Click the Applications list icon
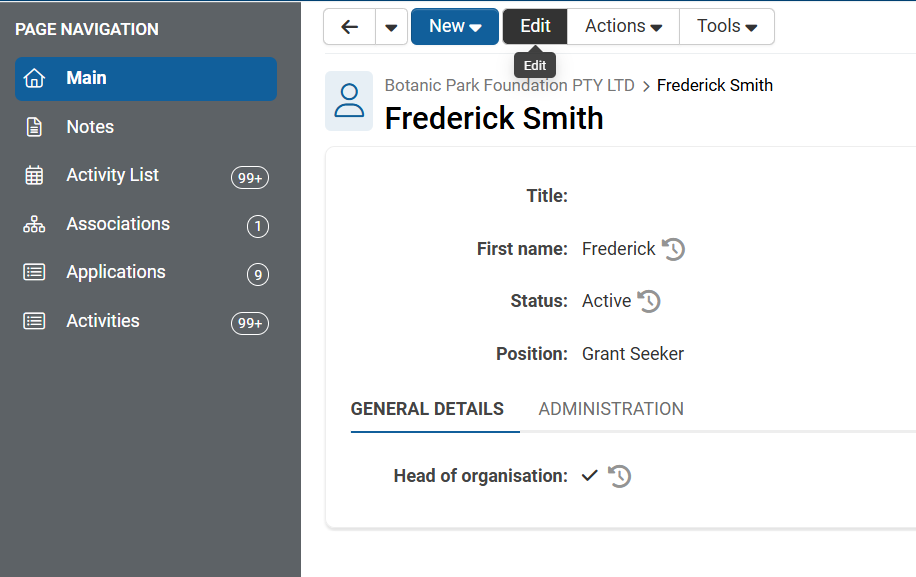916x577 pixels. coord(35,272)
